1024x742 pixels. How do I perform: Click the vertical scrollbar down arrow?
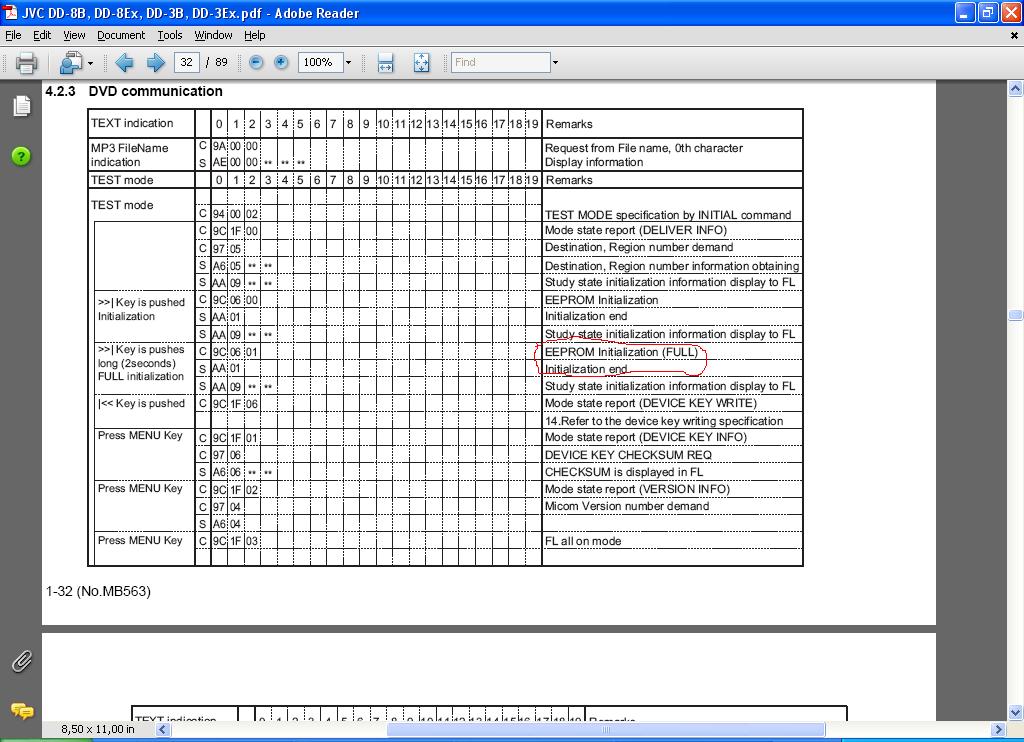coord(1016,712)
